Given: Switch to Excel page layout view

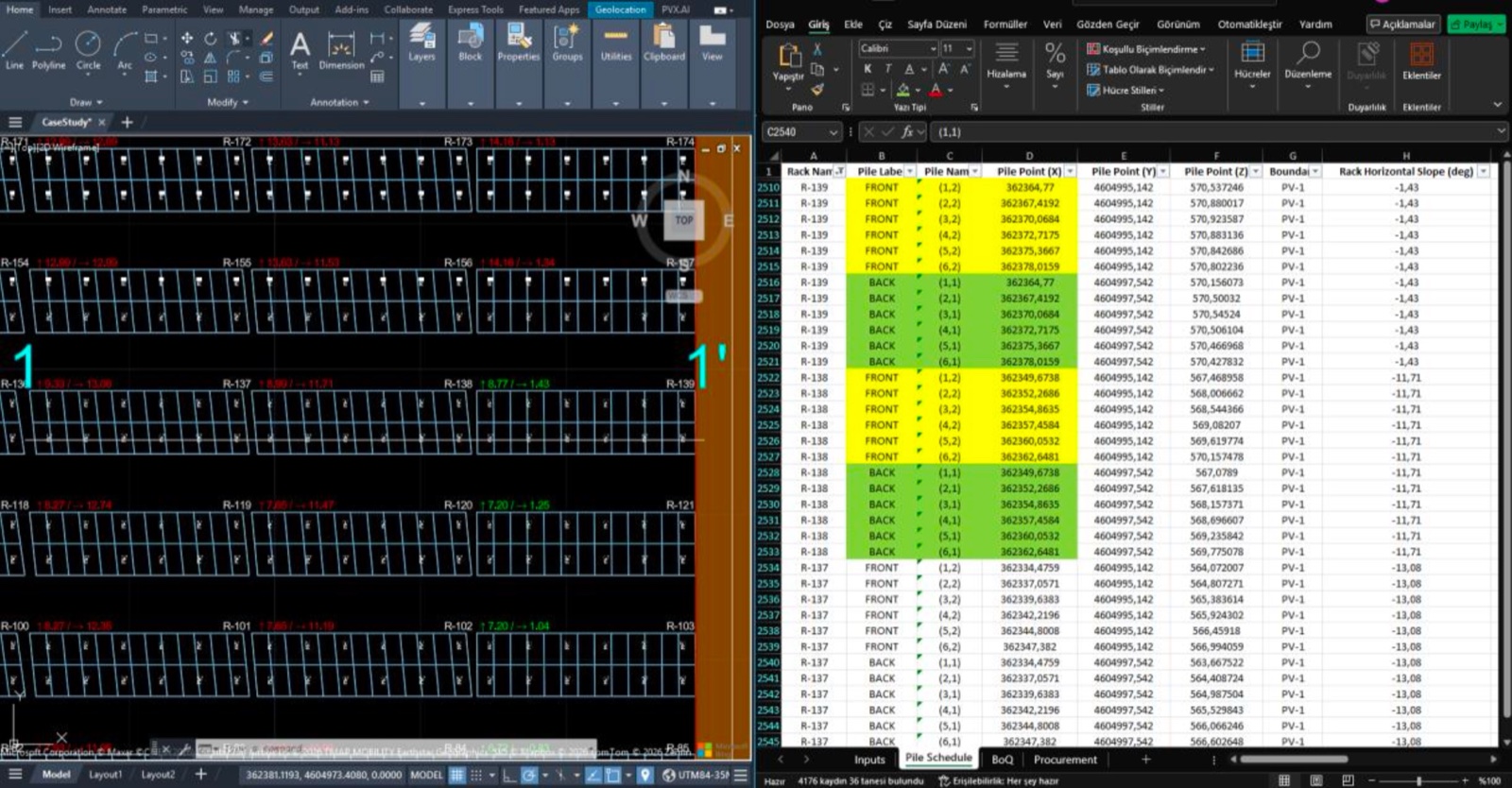Looking at the screenshot, I should 1315,780.
